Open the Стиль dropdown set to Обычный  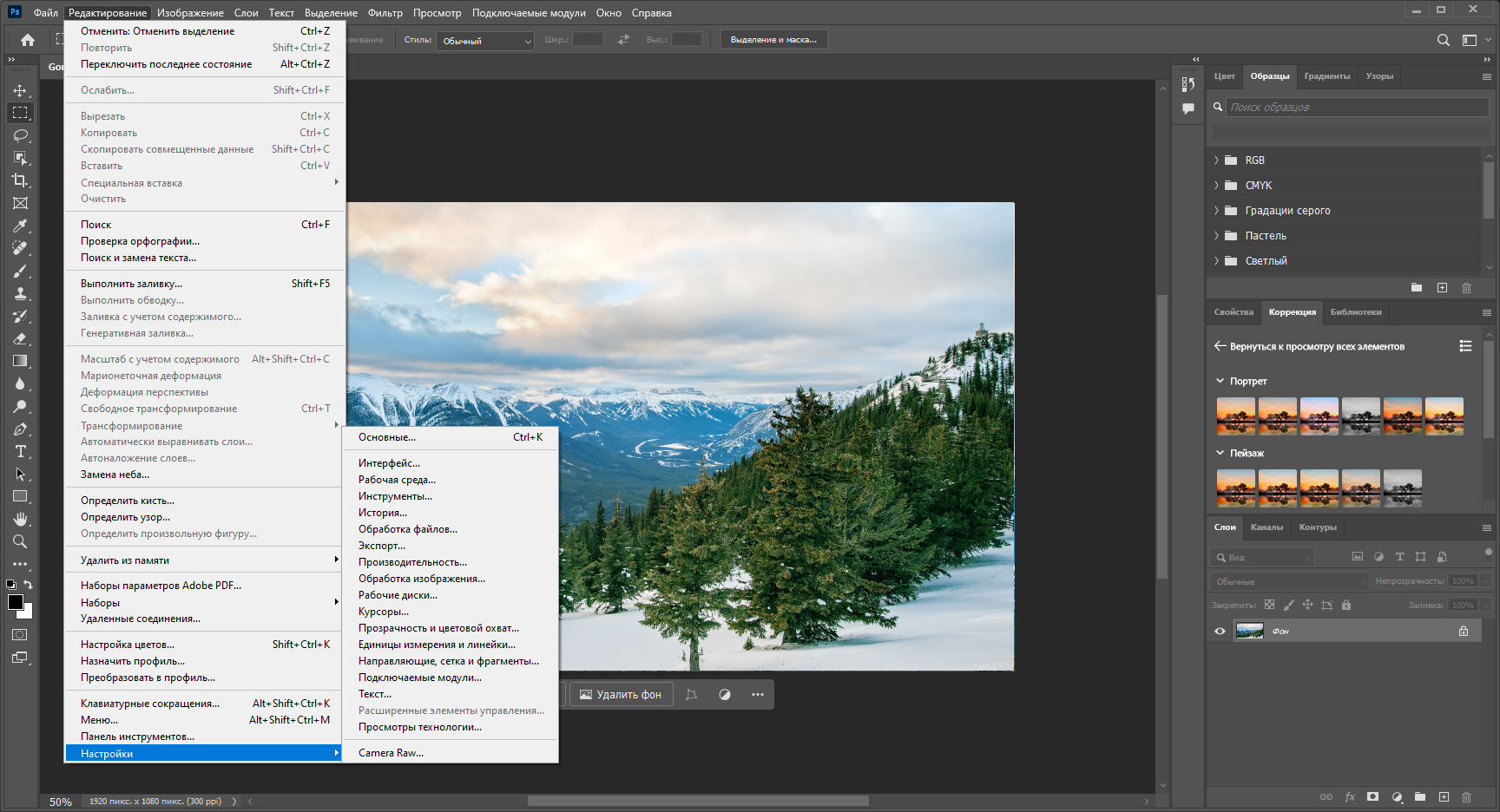click(485, 41)
